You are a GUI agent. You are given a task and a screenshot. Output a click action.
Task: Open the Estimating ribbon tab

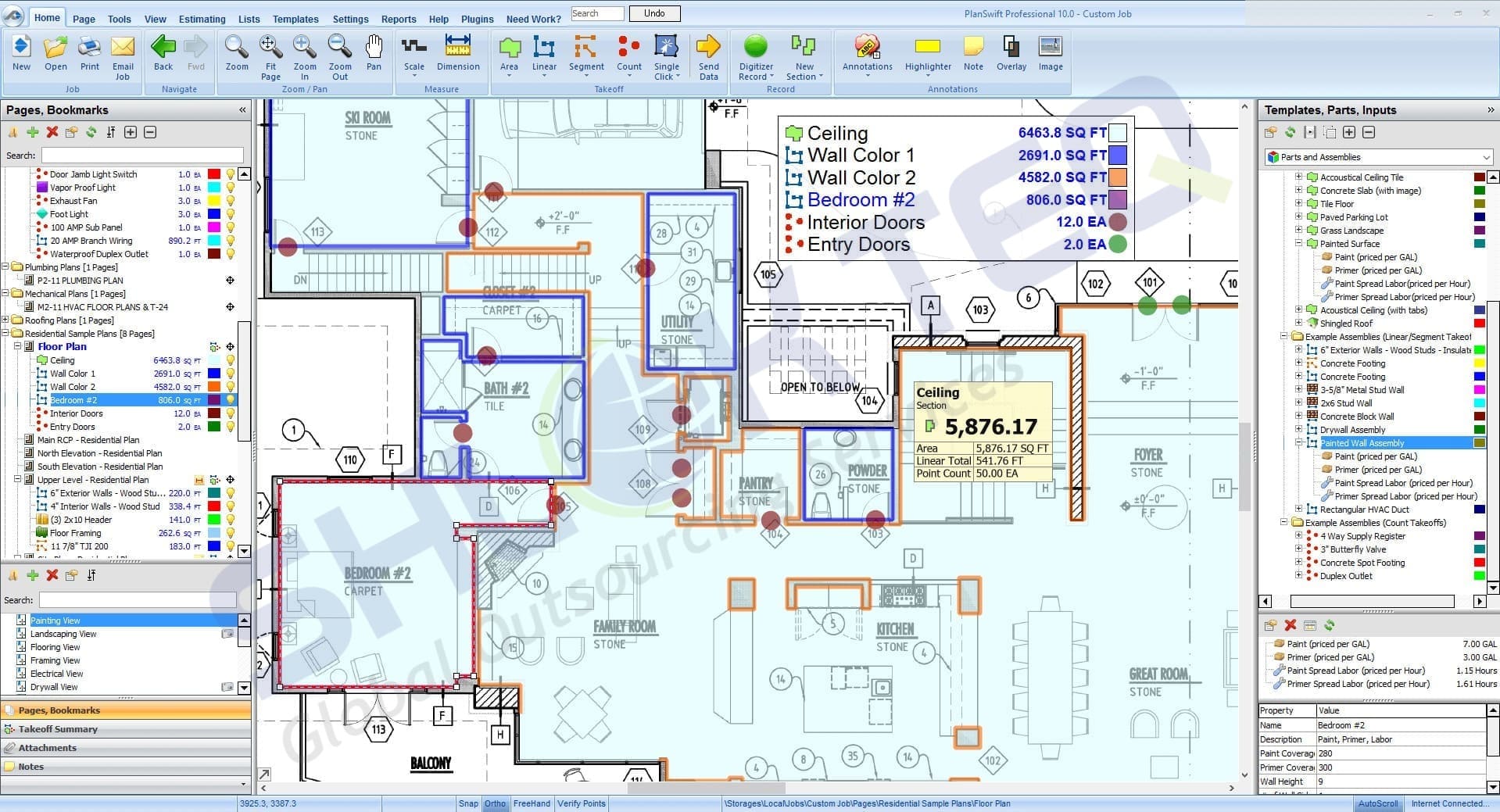pyautogui.click(x=202, y=19)
